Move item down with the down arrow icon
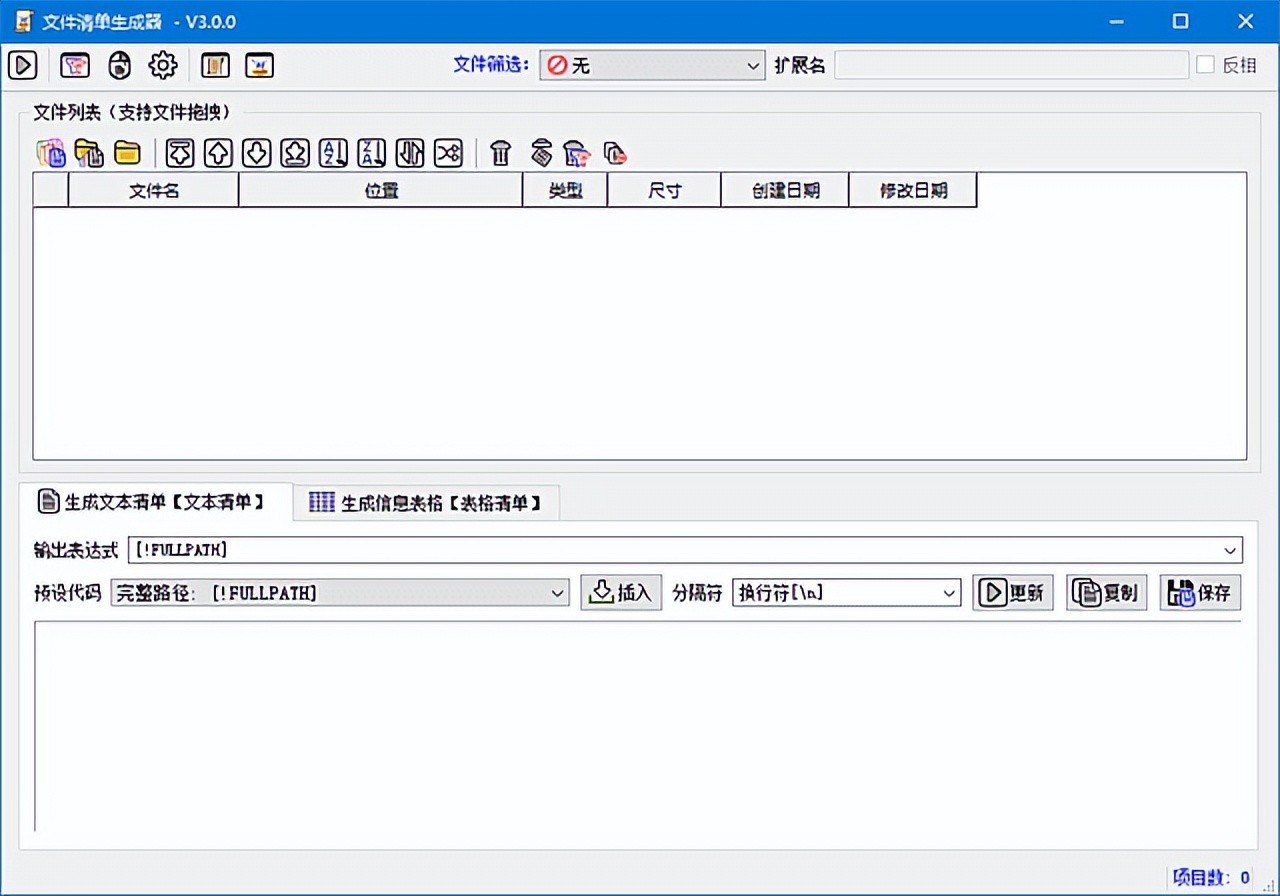 pos(257,153)
